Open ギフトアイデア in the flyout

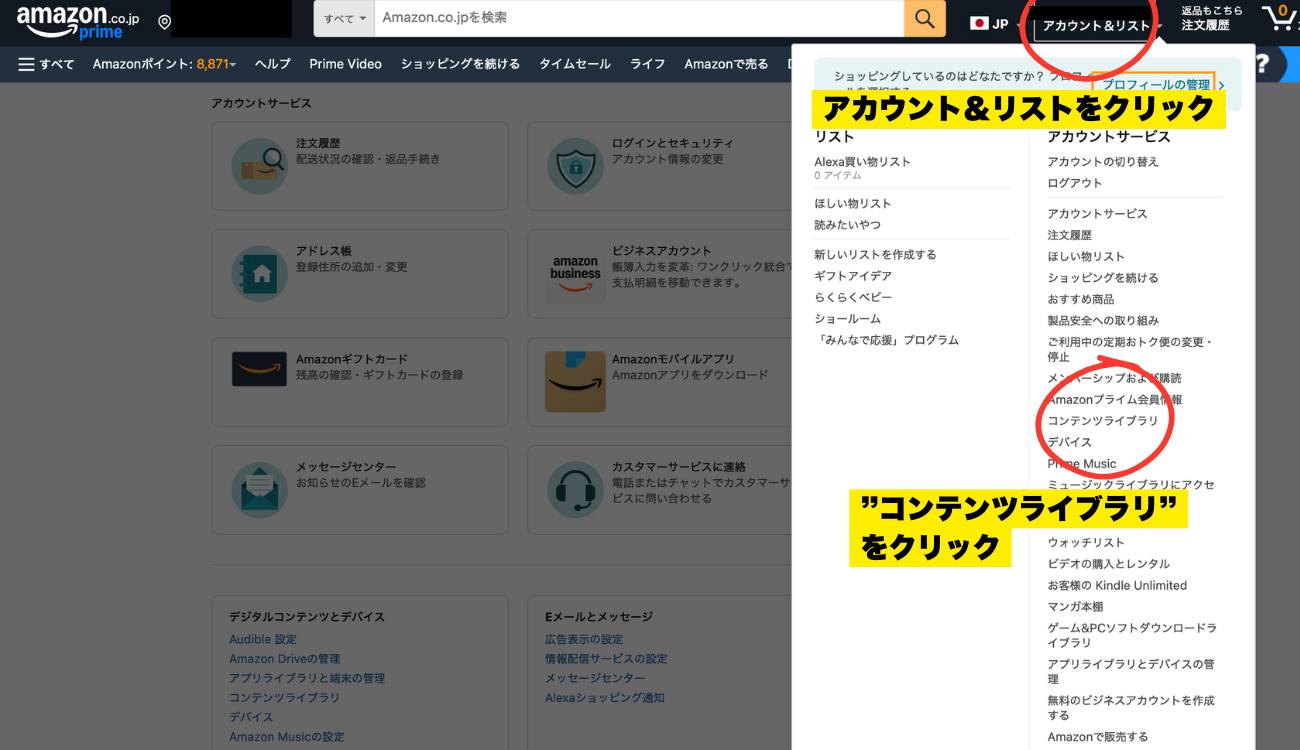[x=853, y=276]
